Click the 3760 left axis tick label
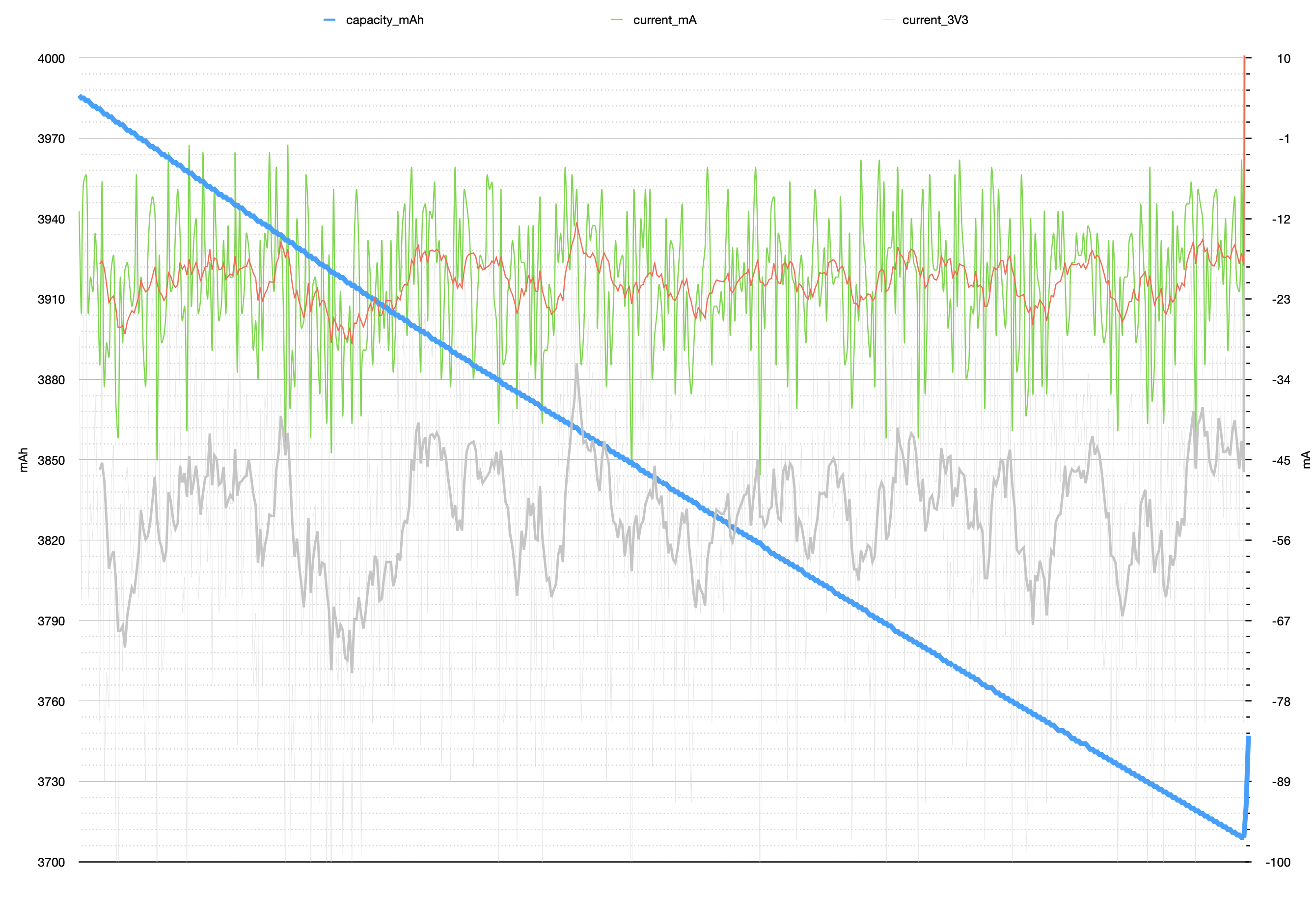Viewport: 1316px width, 901px height. coord(51,702)
